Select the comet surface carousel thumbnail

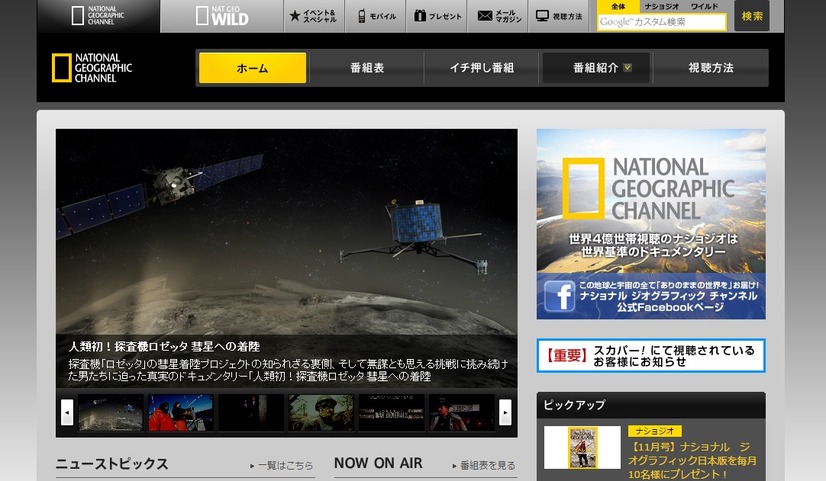click(x=111, y=413)
